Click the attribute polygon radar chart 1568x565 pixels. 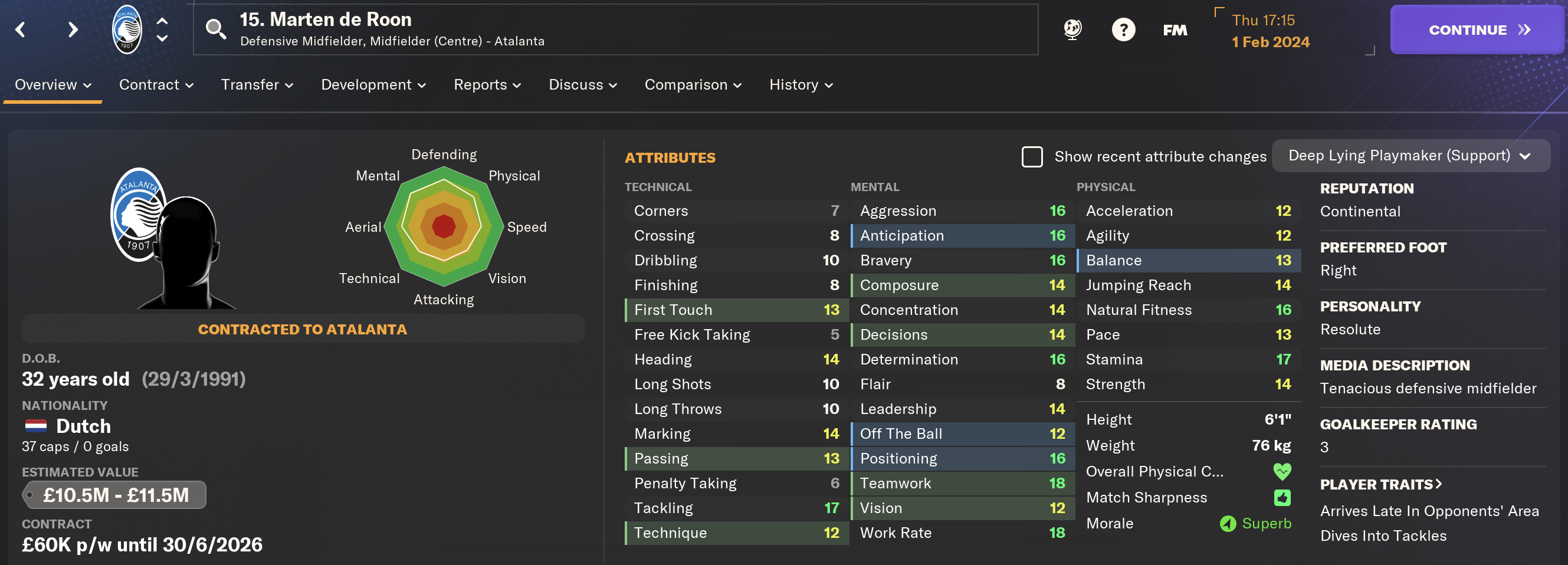point(444,226)
